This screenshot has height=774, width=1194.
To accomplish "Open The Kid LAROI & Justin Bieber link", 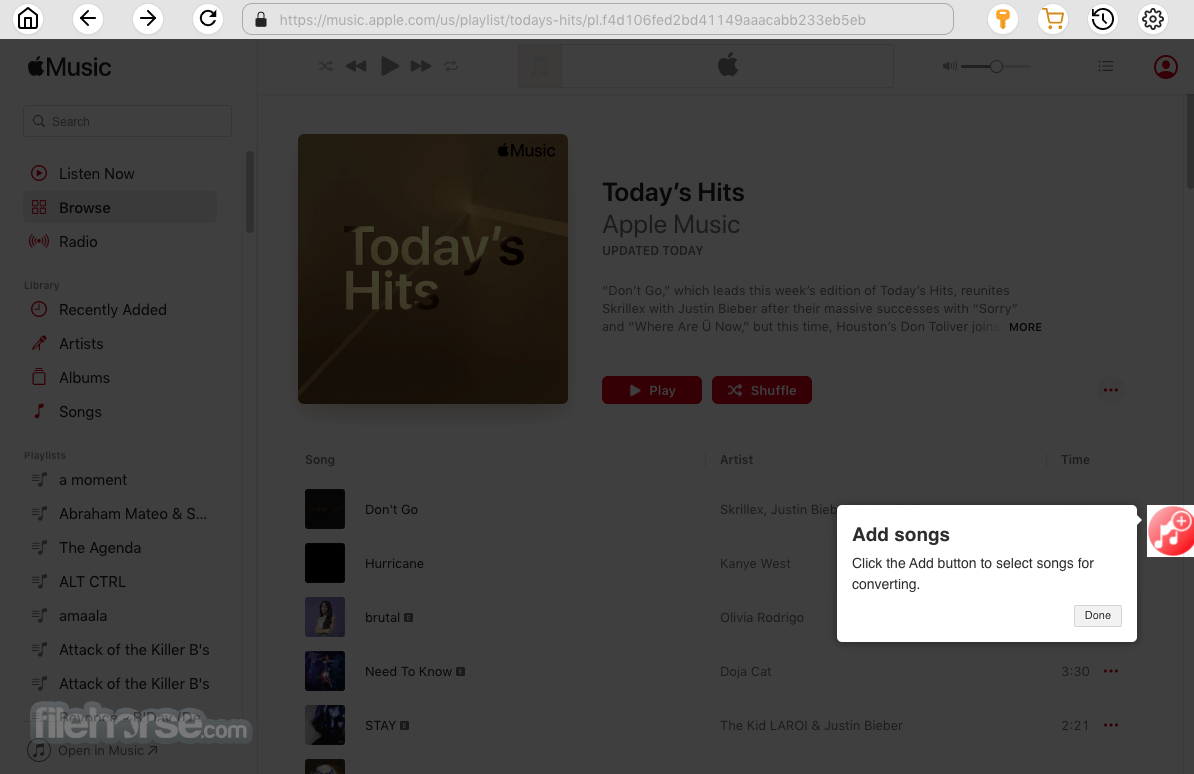I will (x=811, y=726).
